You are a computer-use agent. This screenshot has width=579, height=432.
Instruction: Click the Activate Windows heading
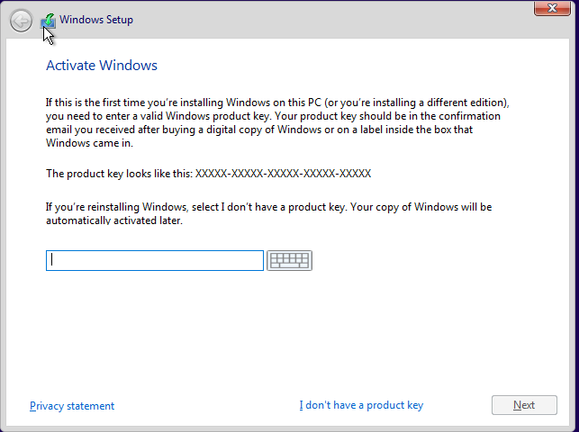(x=102, y=65)
